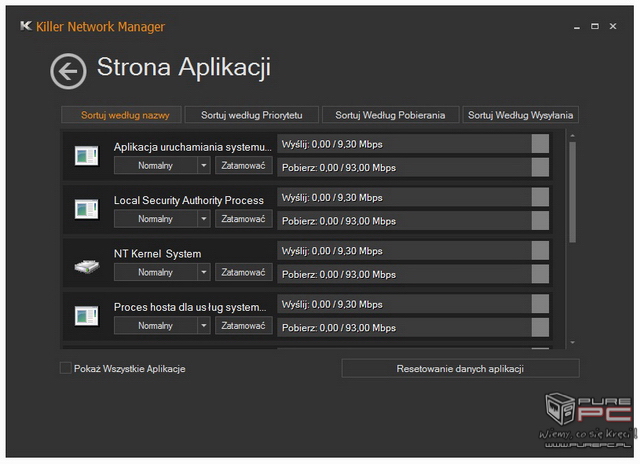
Task: Go back using the circled arrow icon
Action: coord(68,71)
